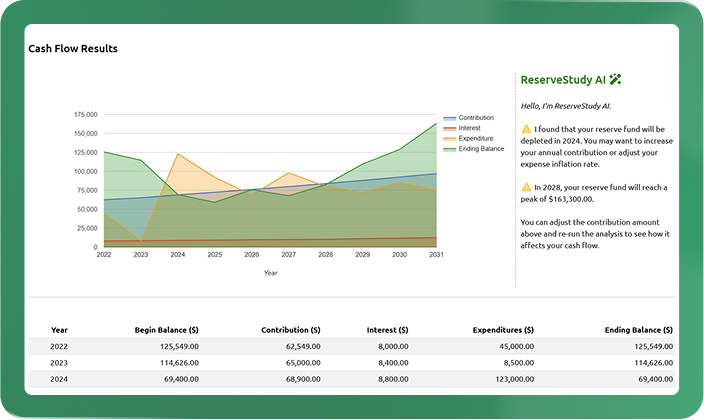Click the 2028 label on chart x-axis

coord(326,255)
